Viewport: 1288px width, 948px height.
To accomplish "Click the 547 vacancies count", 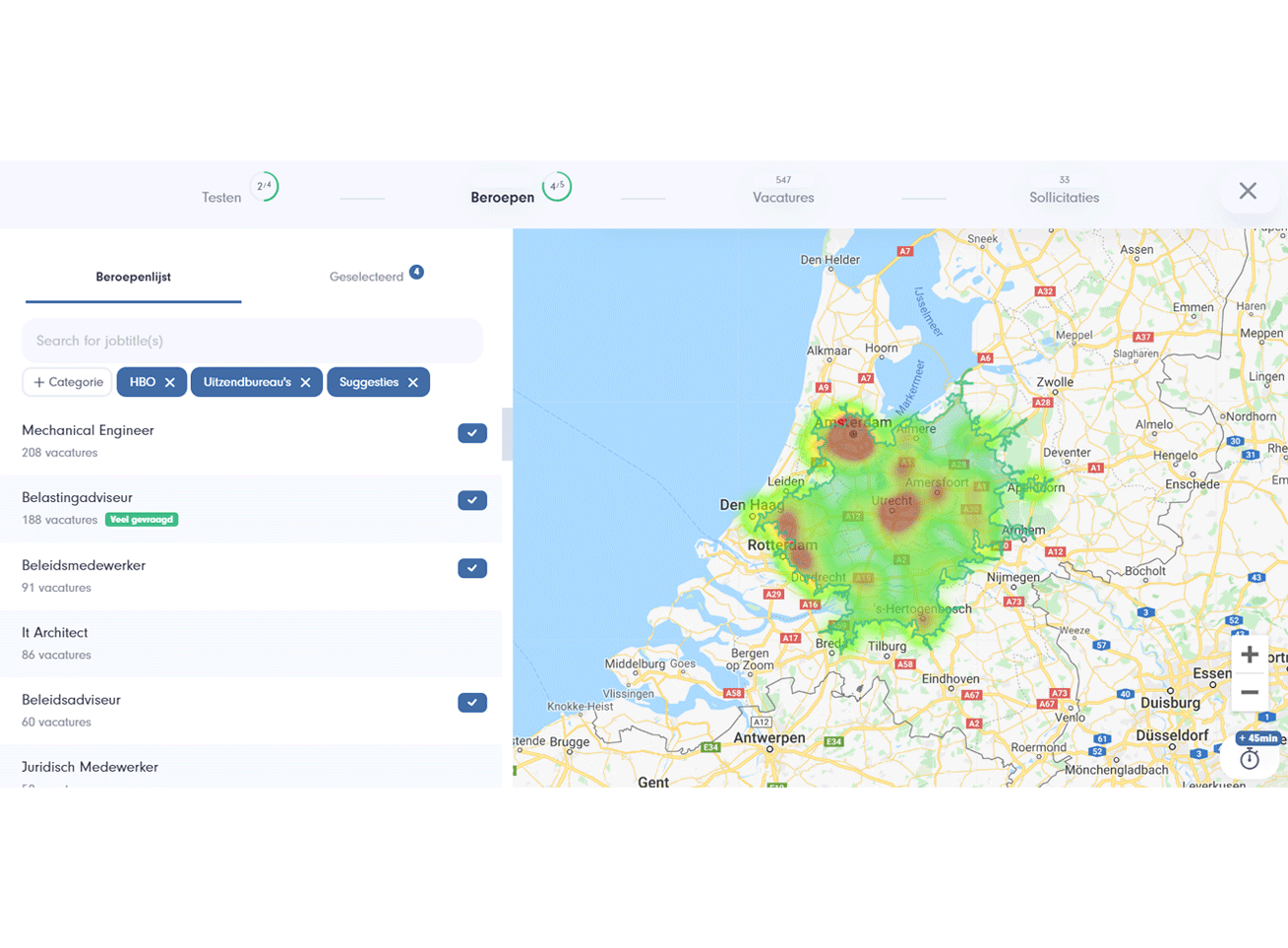I will (x=783, y=180).
